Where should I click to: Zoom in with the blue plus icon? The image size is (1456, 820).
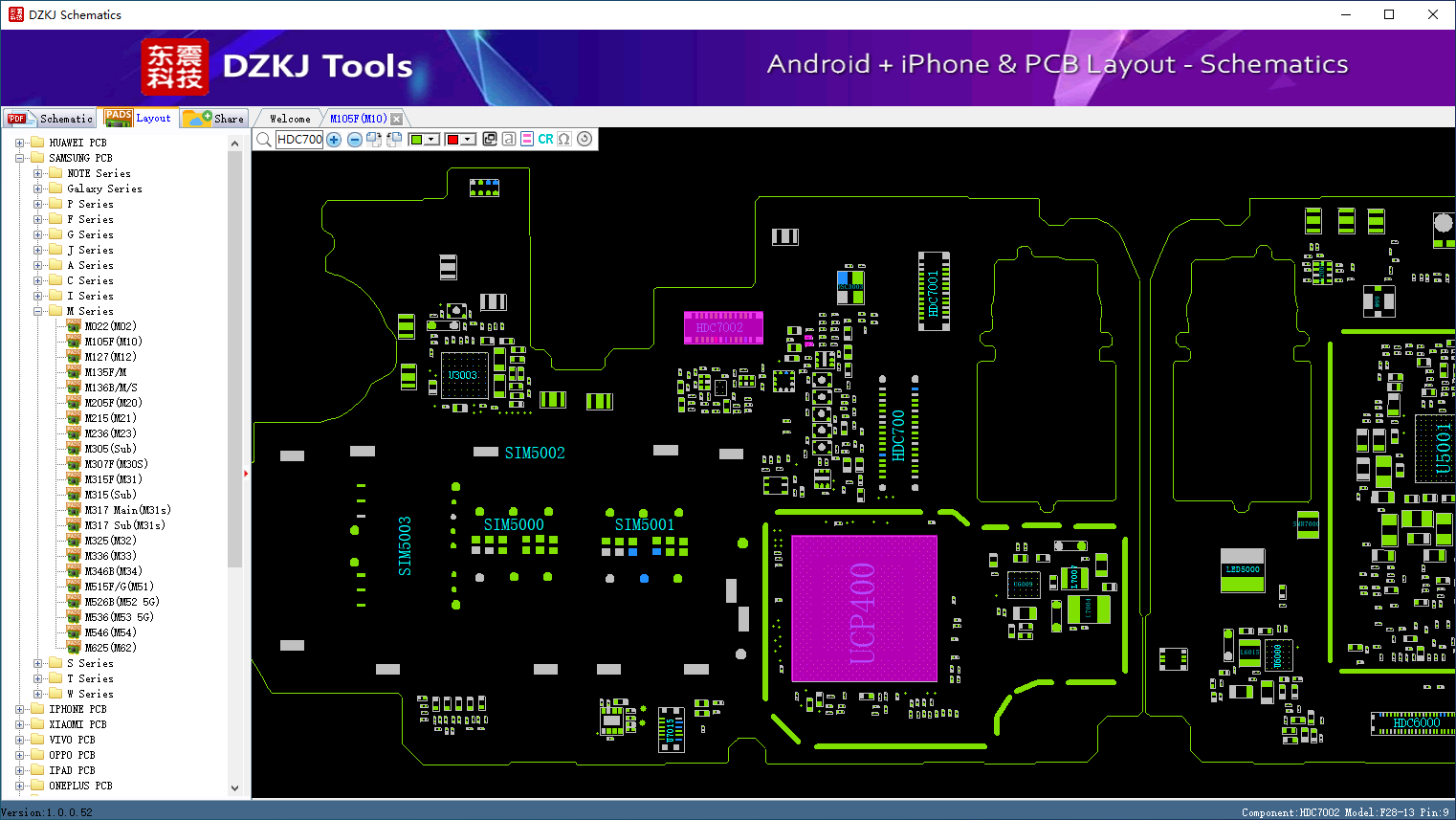[x=334, y=140]
